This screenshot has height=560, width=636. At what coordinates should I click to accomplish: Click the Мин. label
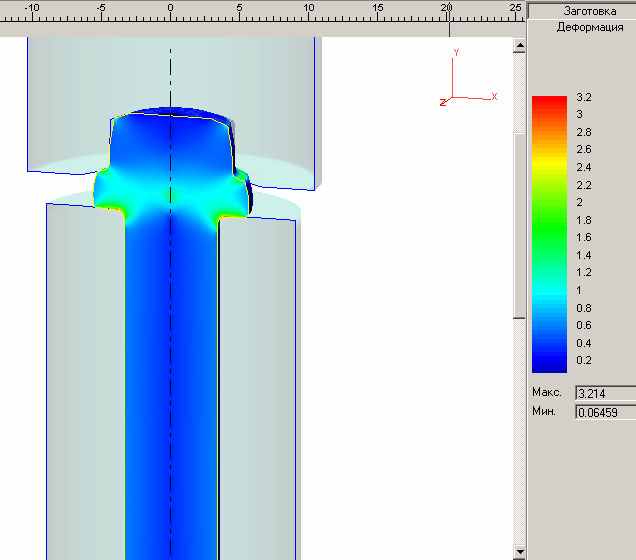(x=544, y=411)
